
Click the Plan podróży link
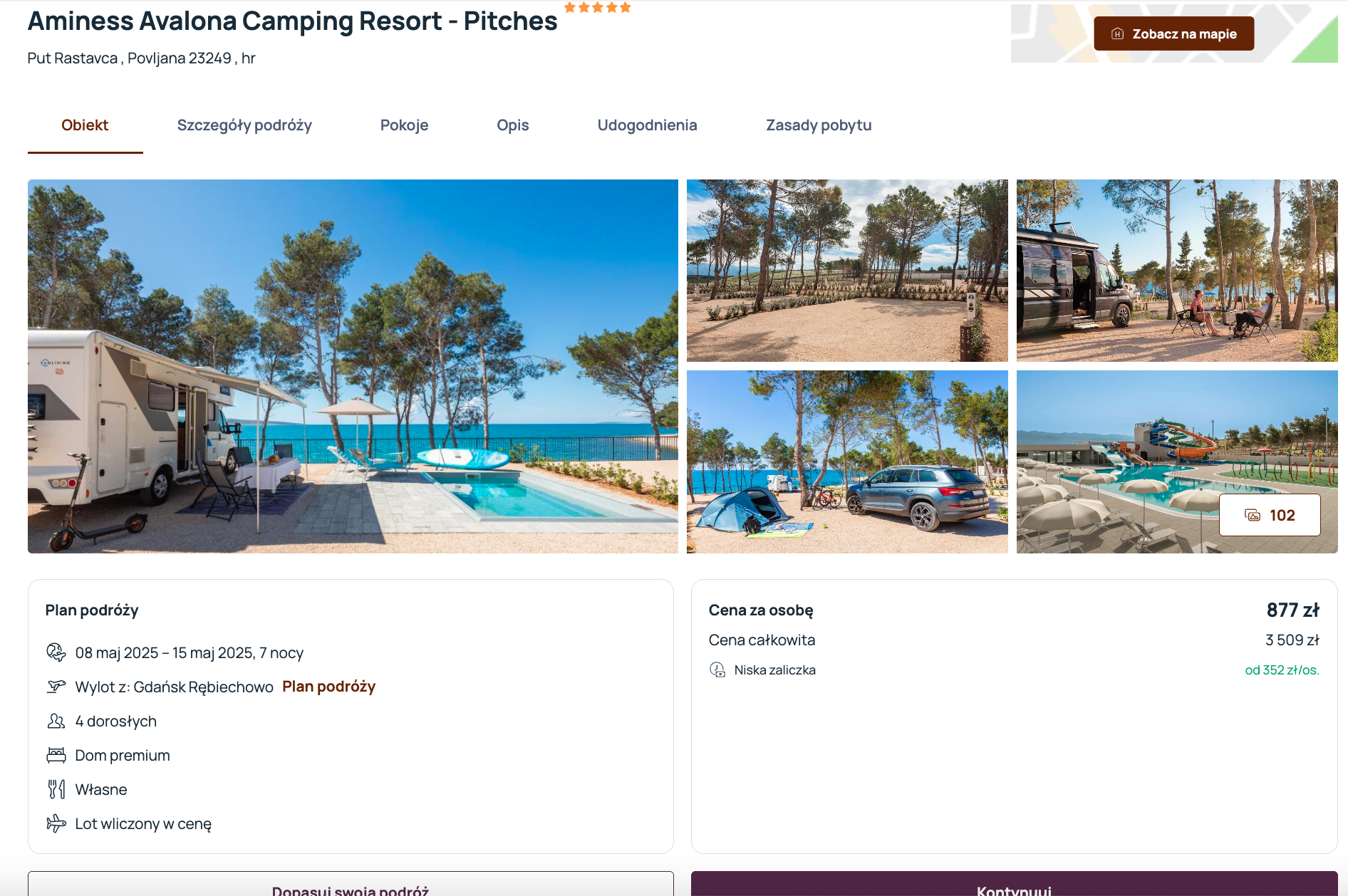329,687
